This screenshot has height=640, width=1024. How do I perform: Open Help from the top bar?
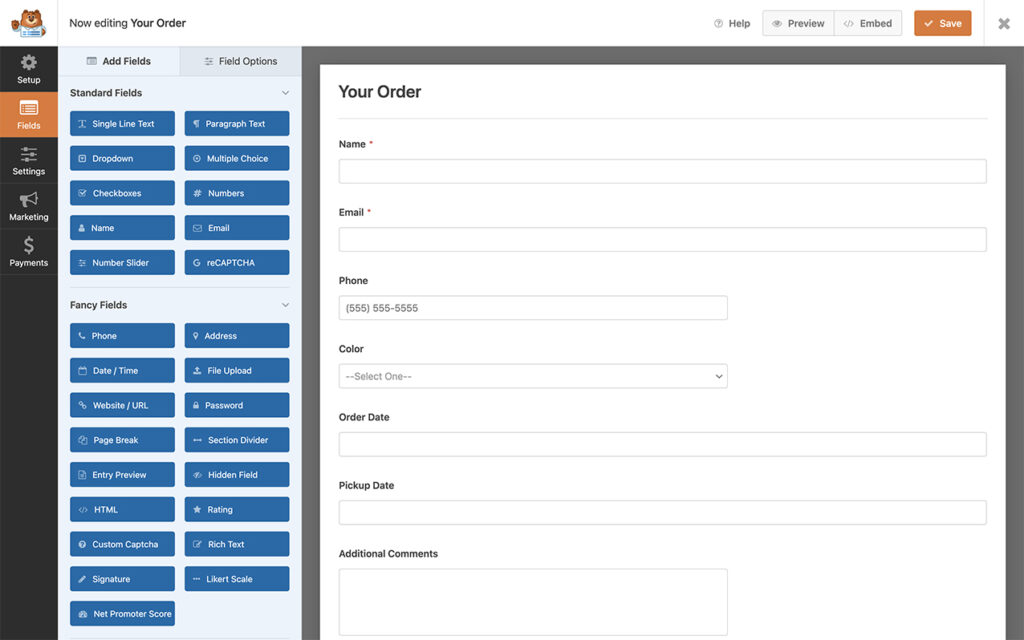731,23
